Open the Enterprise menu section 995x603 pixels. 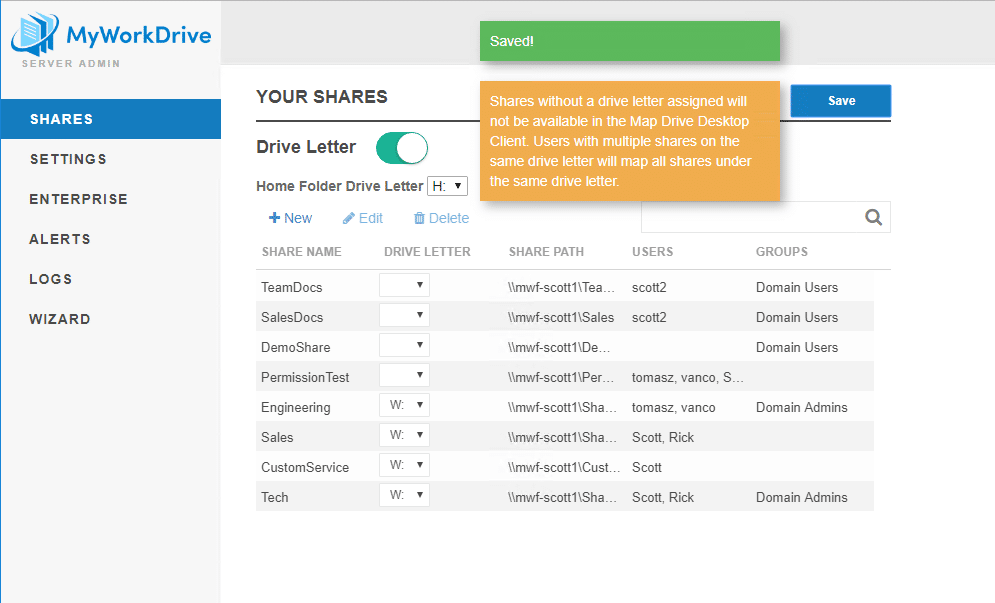pos(78,199)
